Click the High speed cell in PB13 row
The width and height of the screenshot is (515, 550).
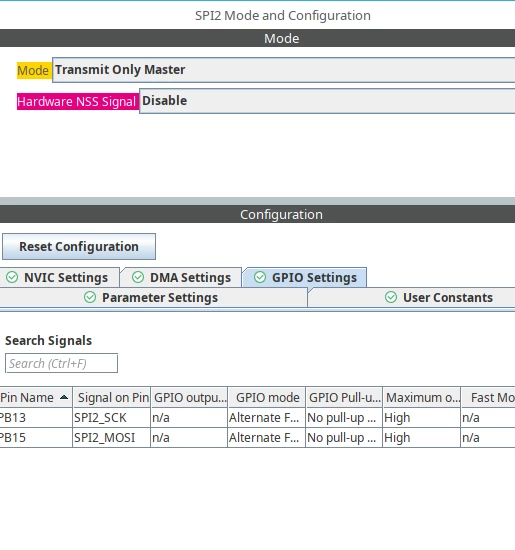(x=422, y=418)
